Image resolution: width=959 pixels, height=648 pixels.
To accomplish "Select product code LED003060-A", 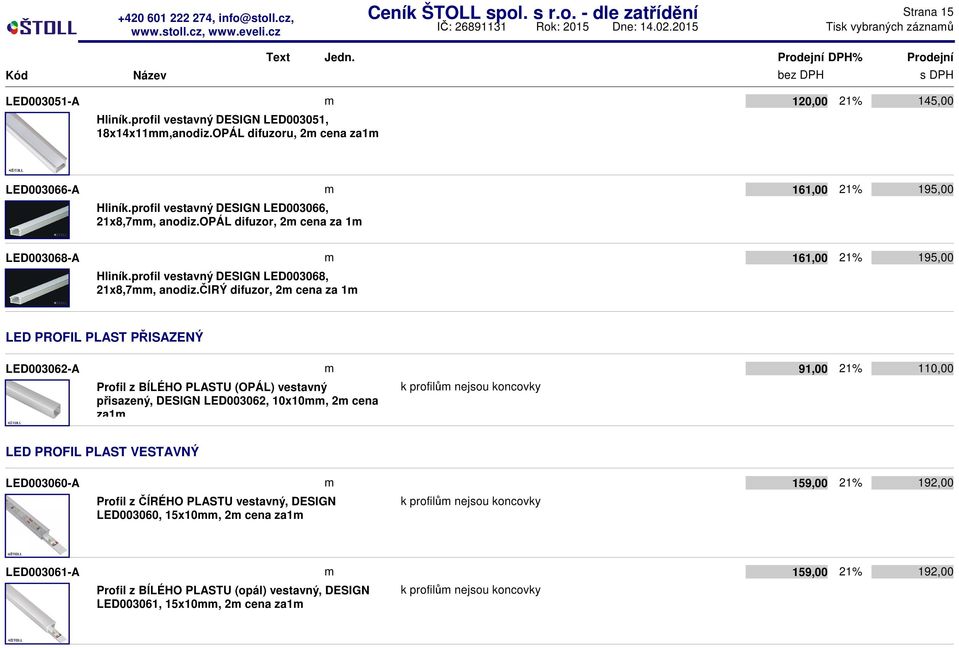I will click(x=42, y=483).
